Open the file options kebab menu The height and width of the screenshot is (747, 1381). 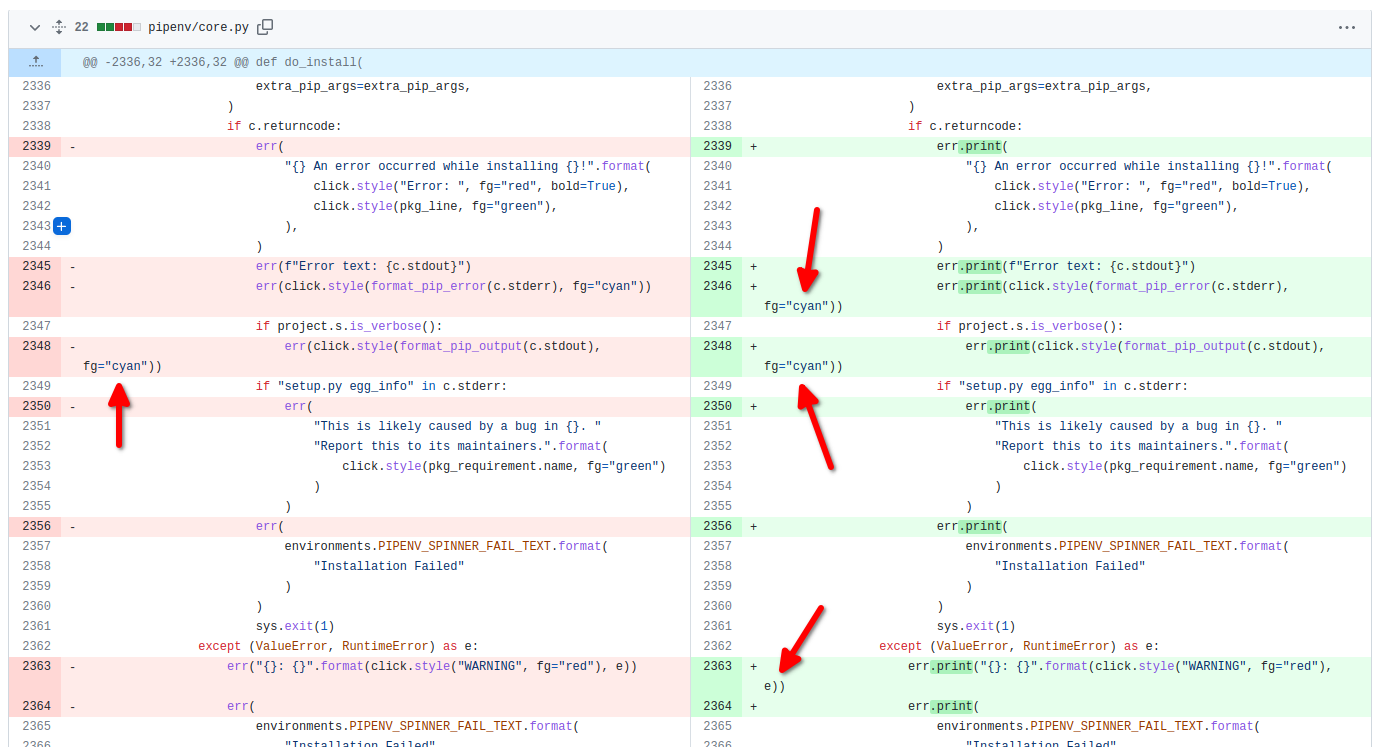click(x=1346, y=28)
